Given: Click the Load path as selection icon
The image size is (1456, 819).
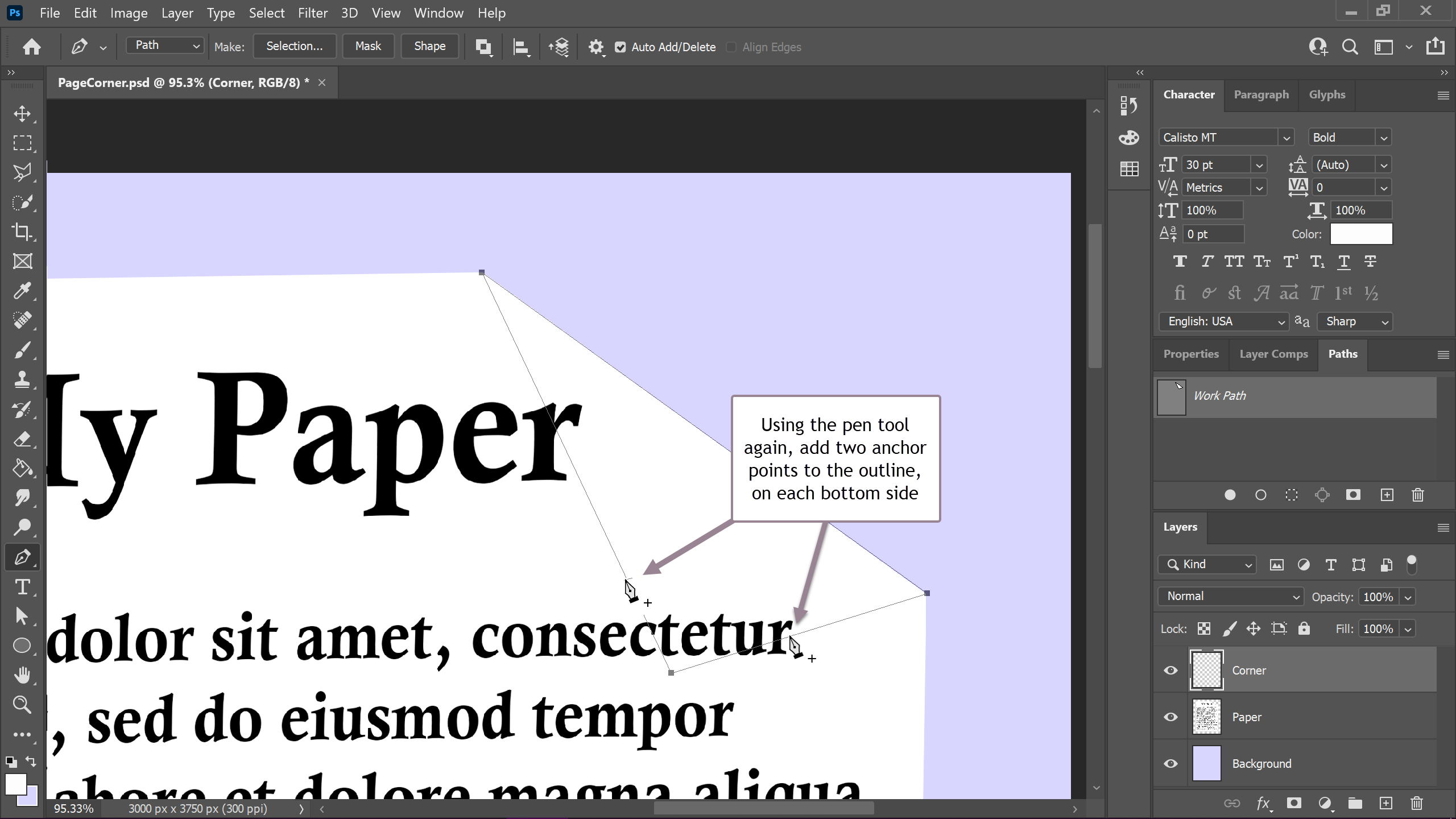Looking at the screenshot, I should [x=1292, y=495].
